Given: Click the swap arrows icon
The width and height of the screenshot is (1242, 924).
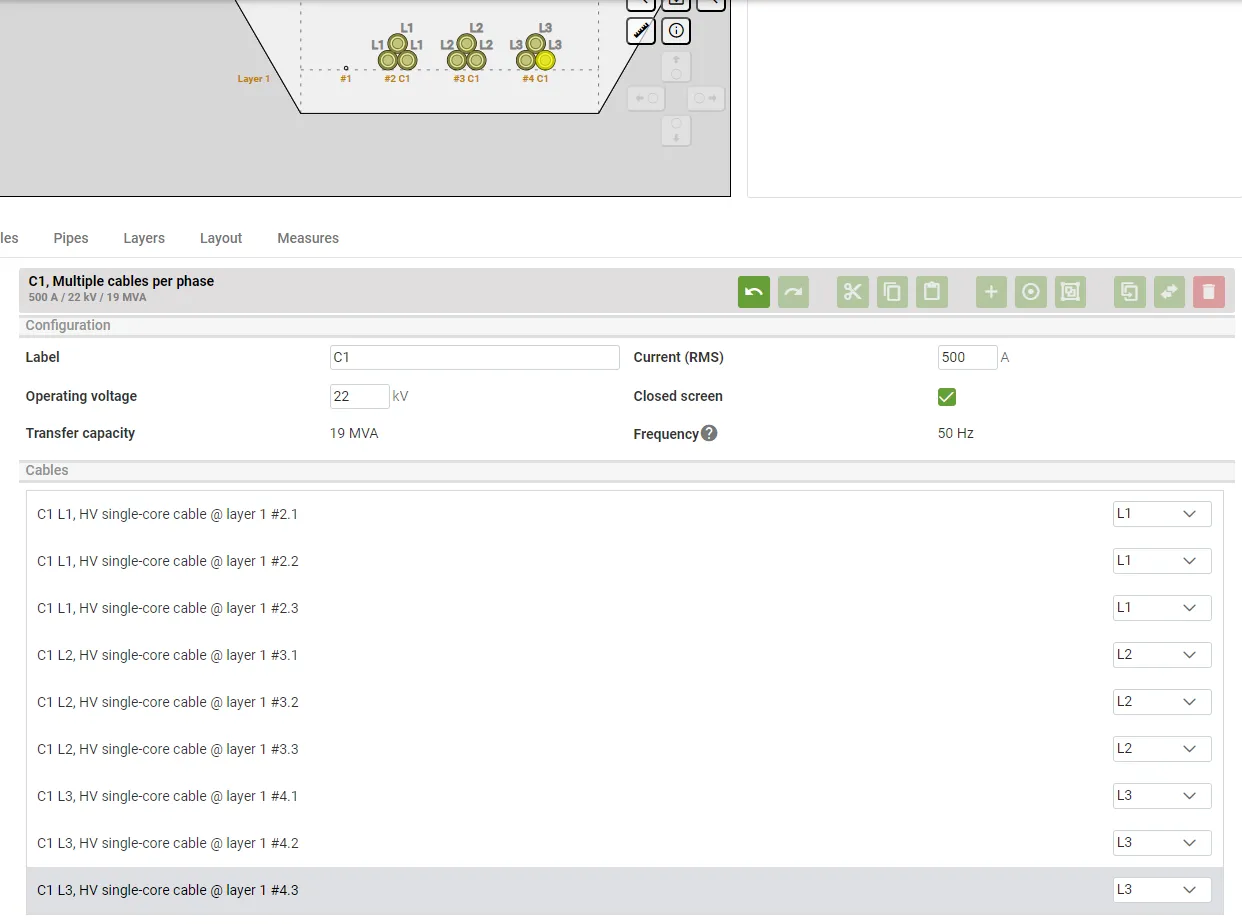Looking at the screenshot, I should pos(1168,292).
